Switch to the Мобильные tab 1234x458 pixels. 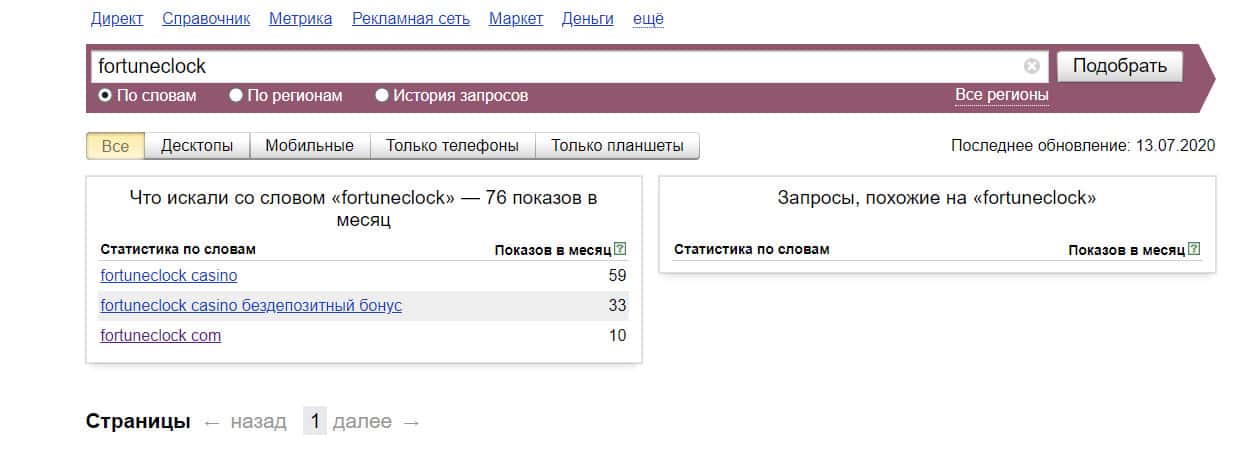309,146
